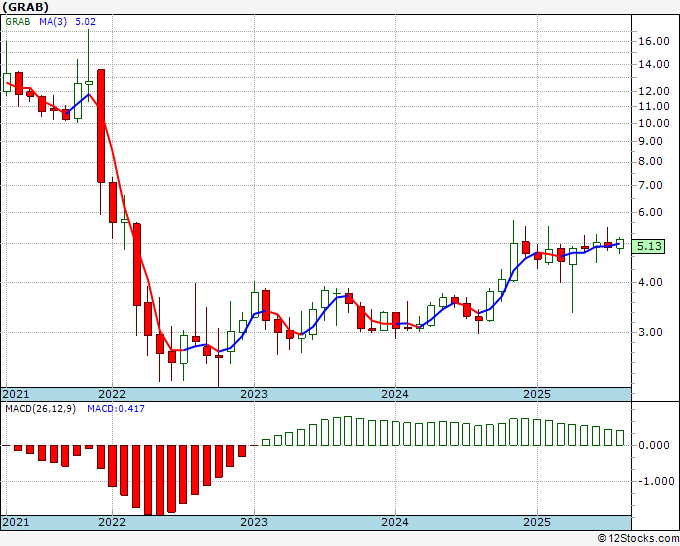Click 2021 on the price chart timeline

coord(16,394)
